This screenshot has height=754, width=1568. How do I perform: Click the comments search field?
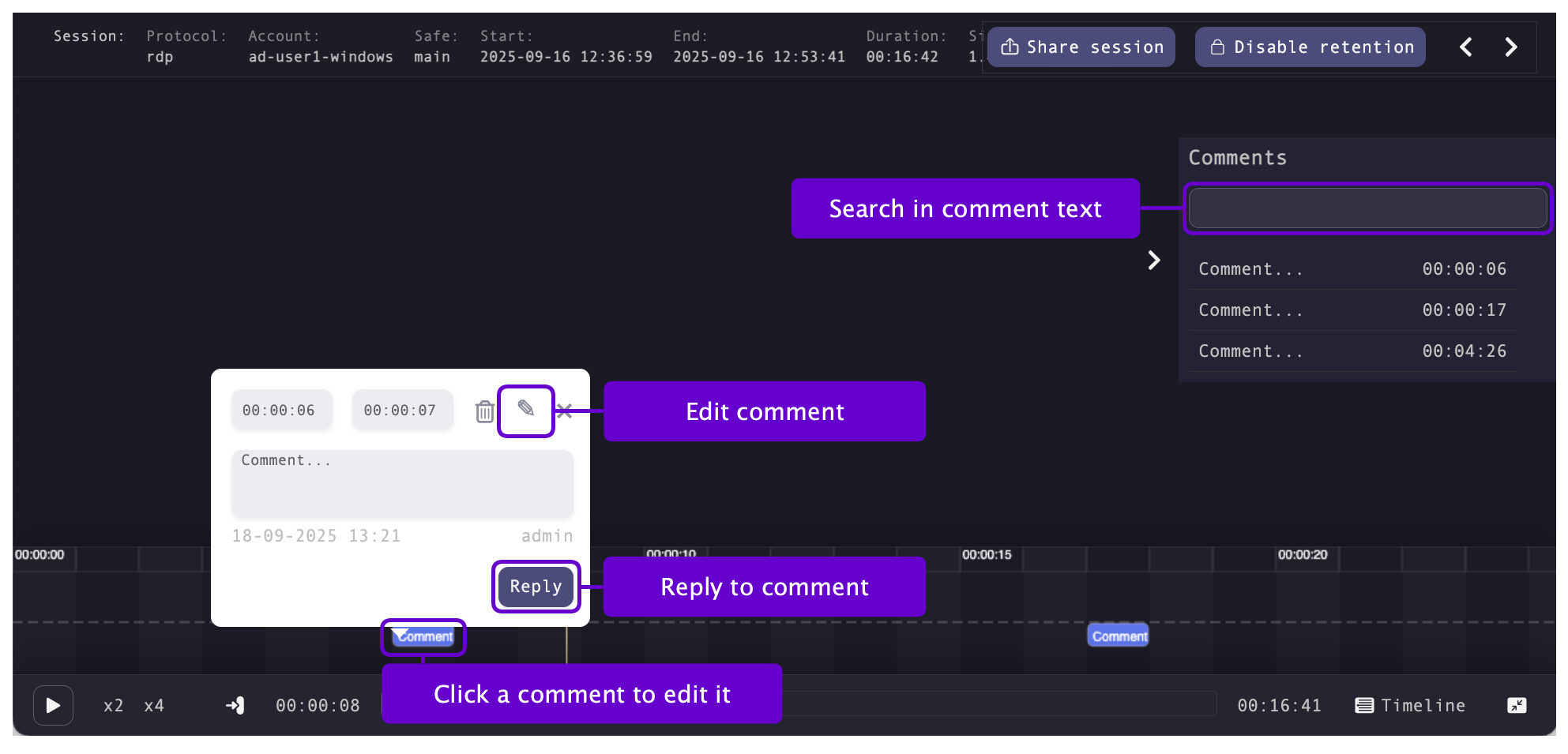[1367, 208]
